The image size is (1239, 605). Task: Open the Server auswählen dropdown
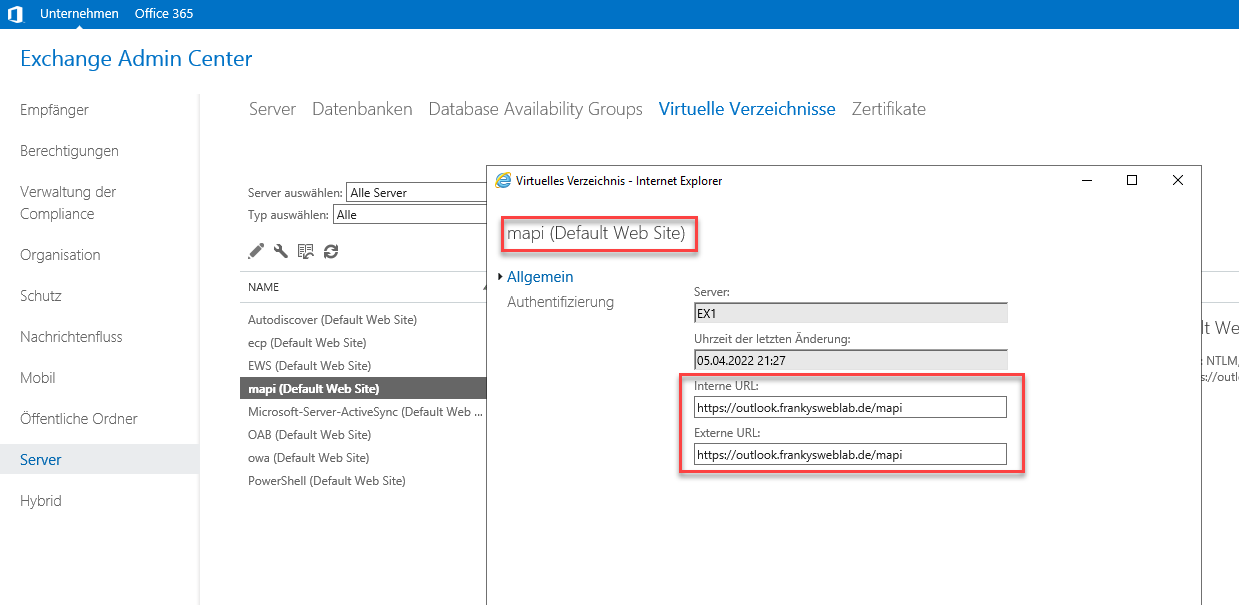415,192
